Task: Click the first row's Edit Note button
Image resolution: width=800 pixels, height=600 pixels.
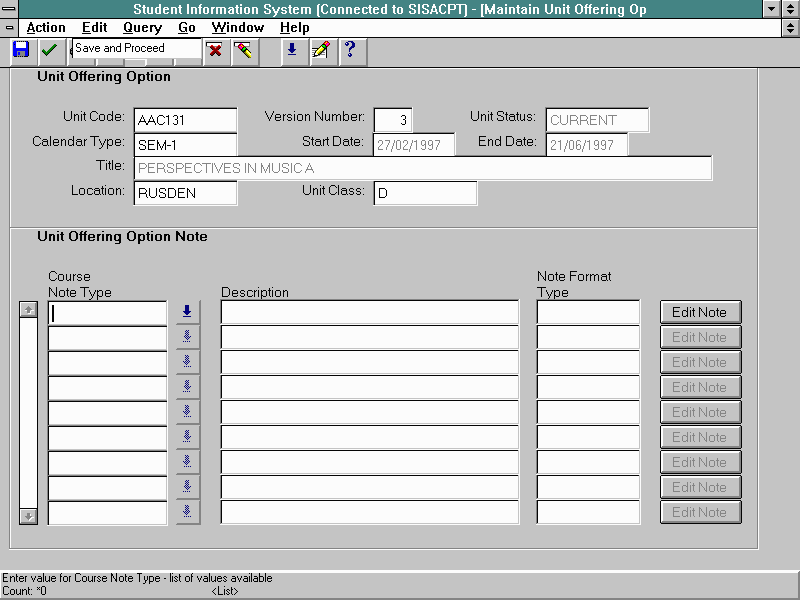Action: coord(700,312)
